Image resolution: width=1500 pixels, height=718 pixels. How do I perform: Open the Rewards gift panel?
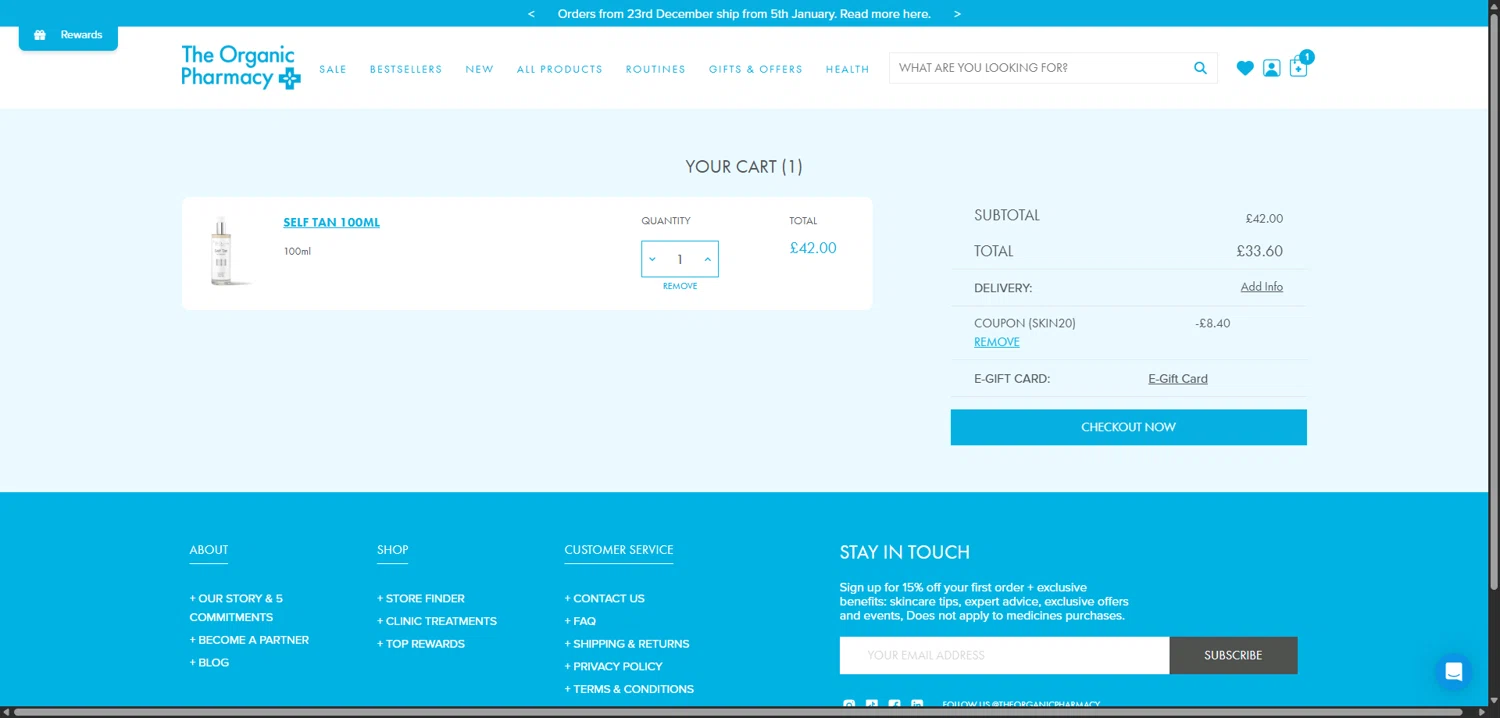click(x=68, y=35)
